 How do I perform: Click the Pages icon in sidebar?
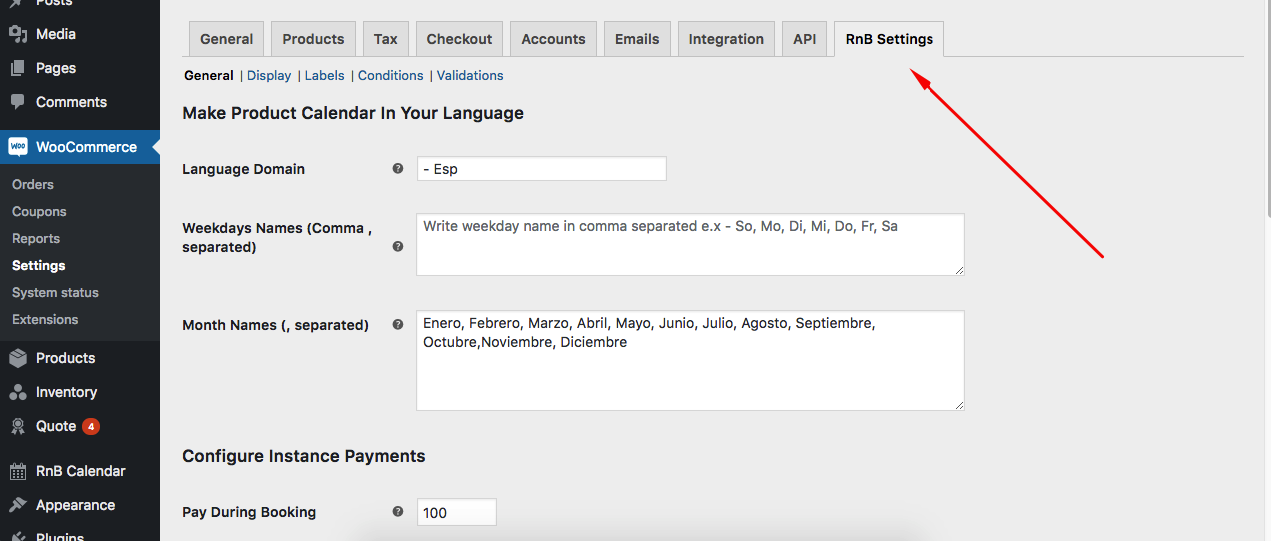(18, 68)
